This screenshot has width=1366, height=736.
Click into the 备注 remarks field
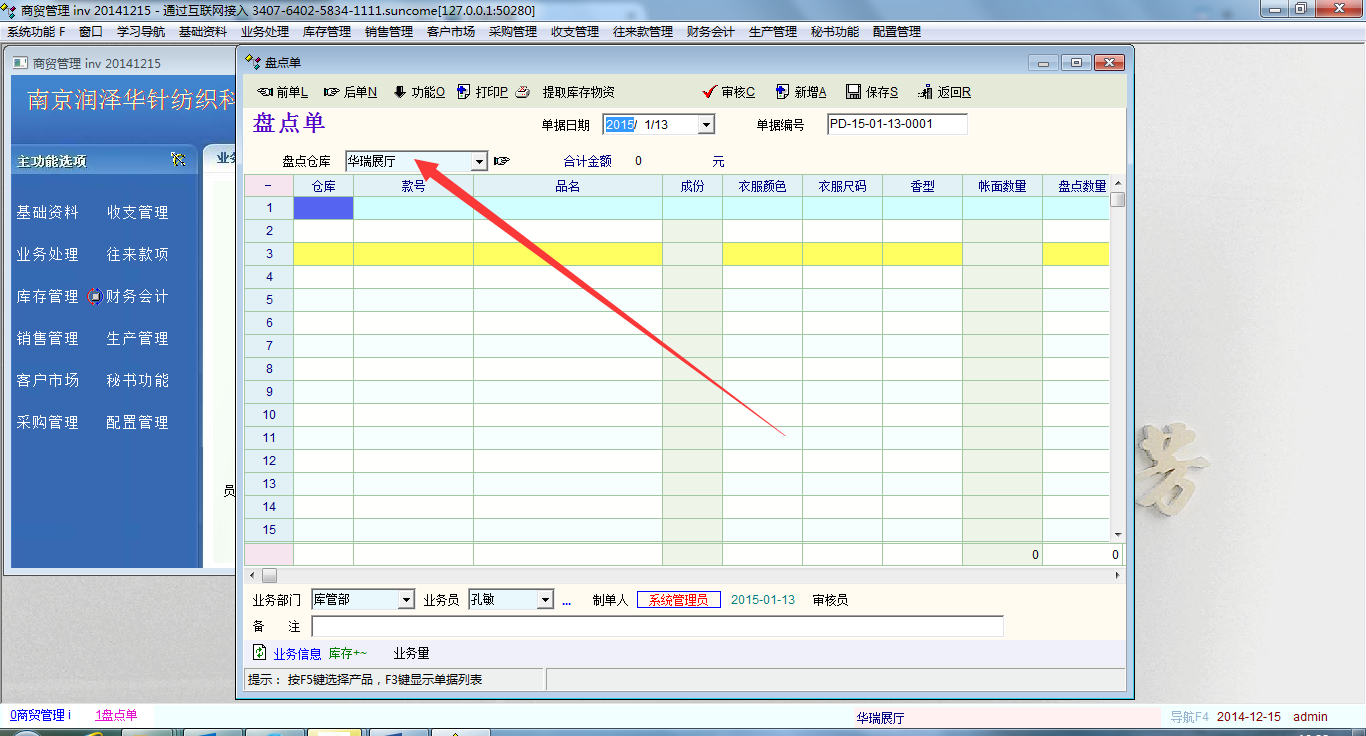click(x=656, y=627)
